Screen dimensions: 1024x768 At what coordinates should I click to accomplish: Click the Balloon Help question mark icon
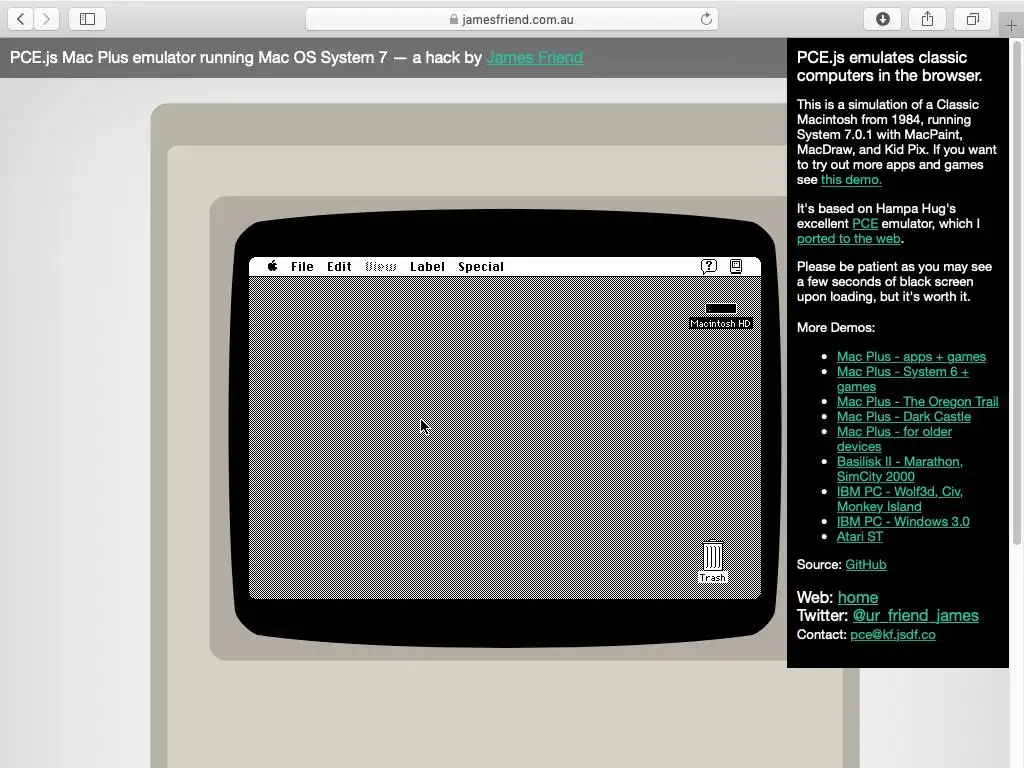click(709, 266)
